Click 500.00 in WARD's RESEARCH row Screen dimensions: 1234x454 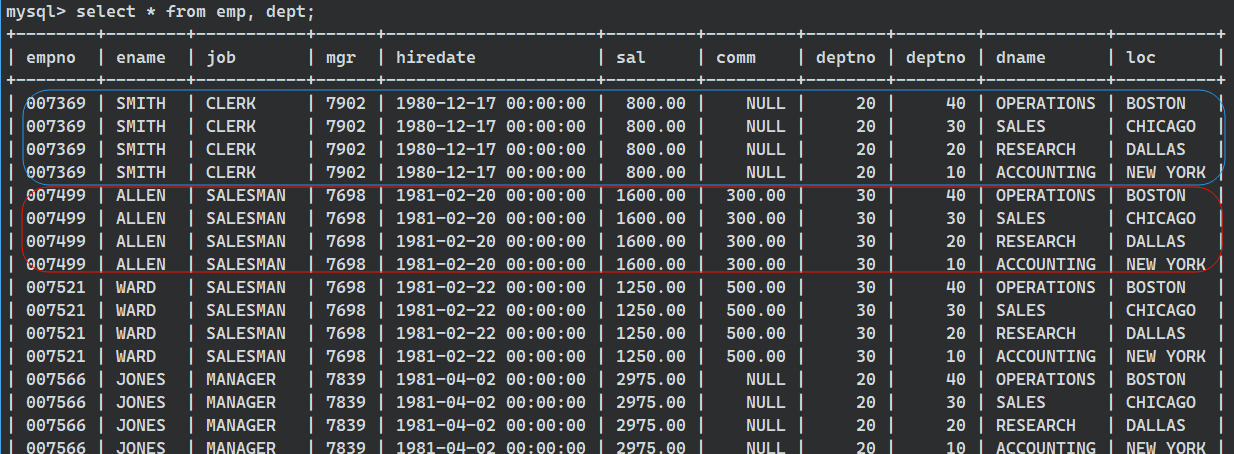point(756,333)
